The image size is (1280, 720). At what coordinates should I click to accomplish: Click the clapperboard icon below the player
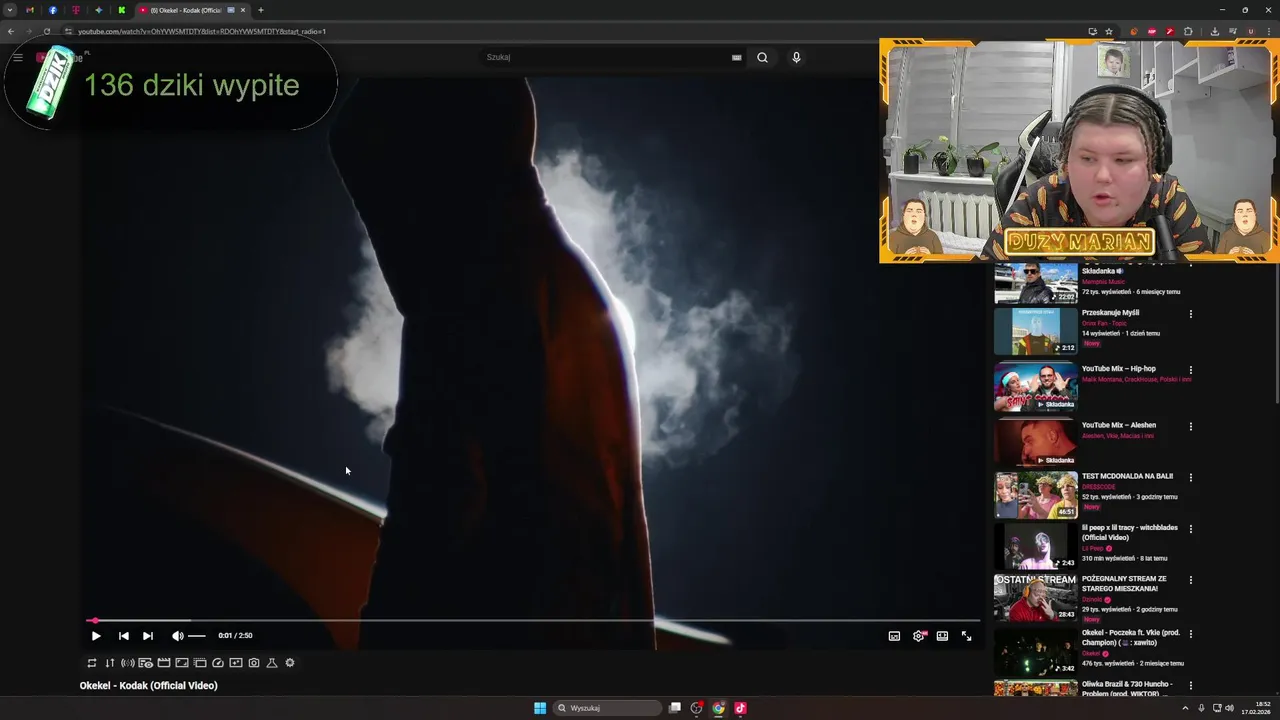pos(164,663)
